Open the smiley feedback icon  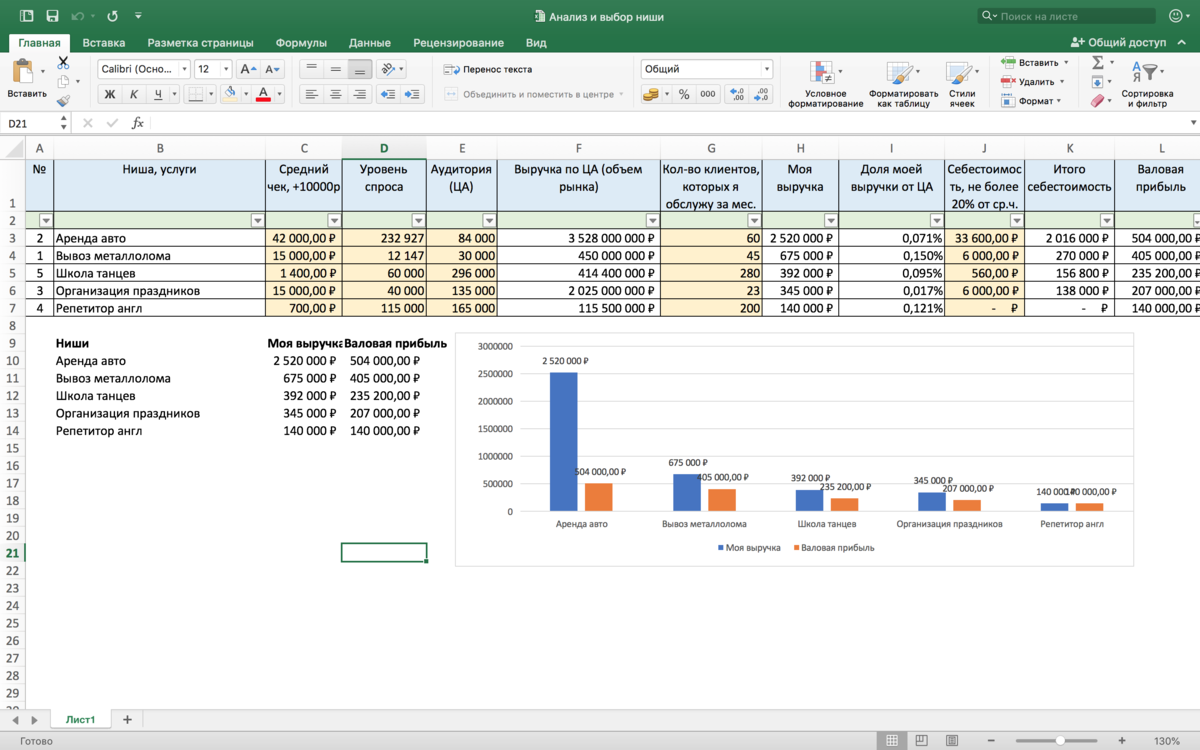point(1176,16)
